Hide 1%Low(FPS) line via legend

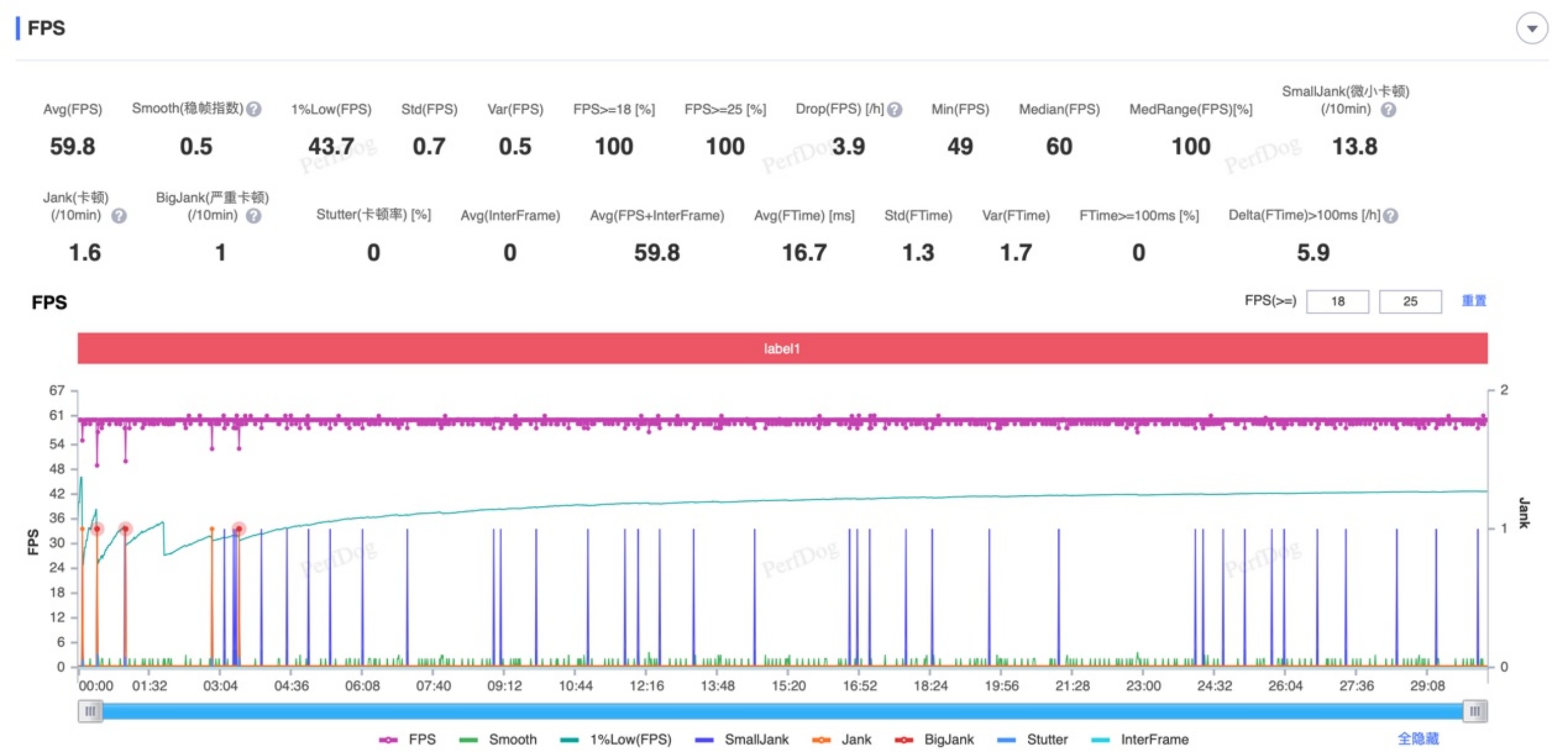pos(616,739)
